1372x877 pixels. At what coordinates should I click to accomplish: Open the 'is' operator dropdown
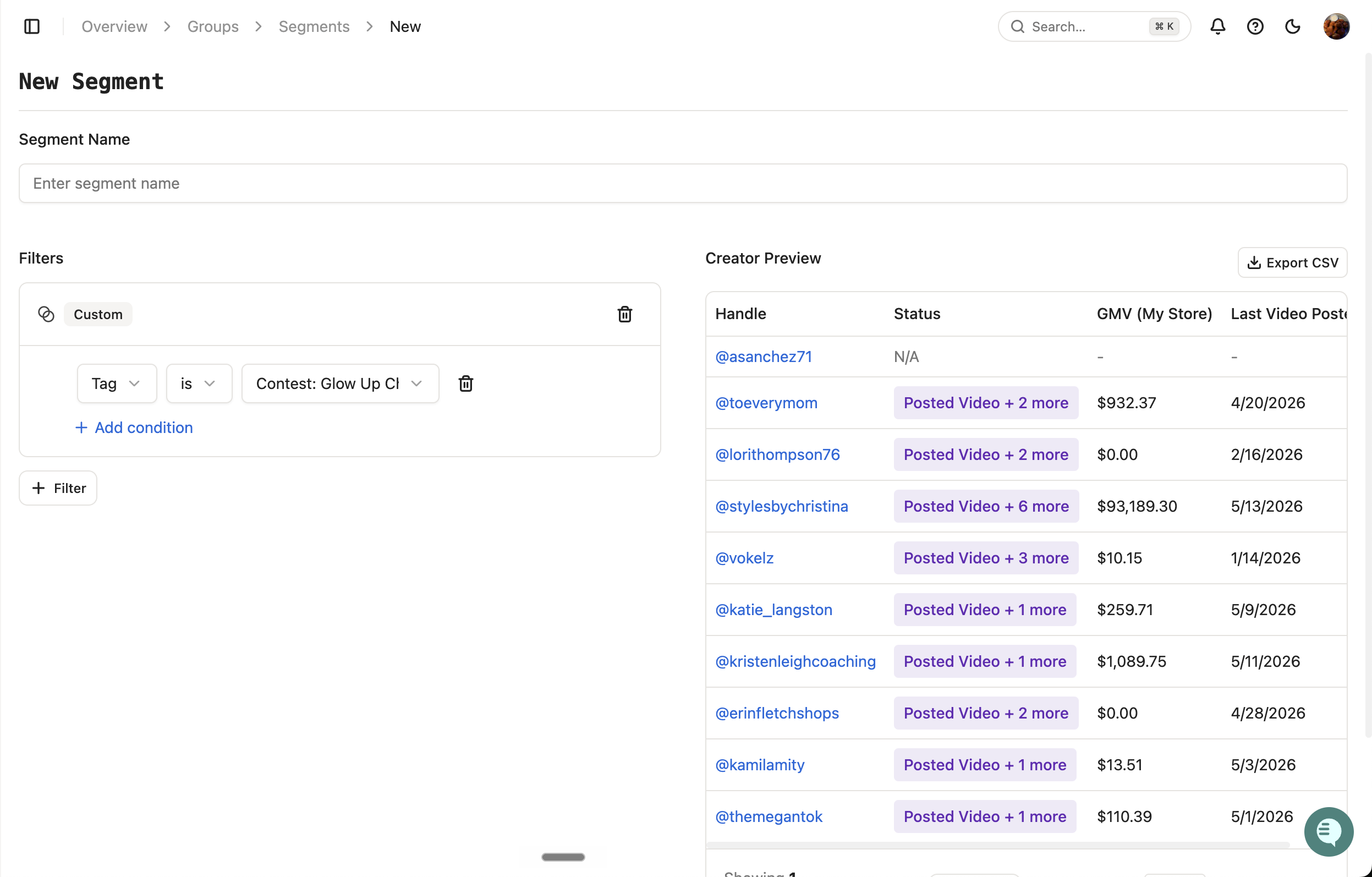(199, 383)
